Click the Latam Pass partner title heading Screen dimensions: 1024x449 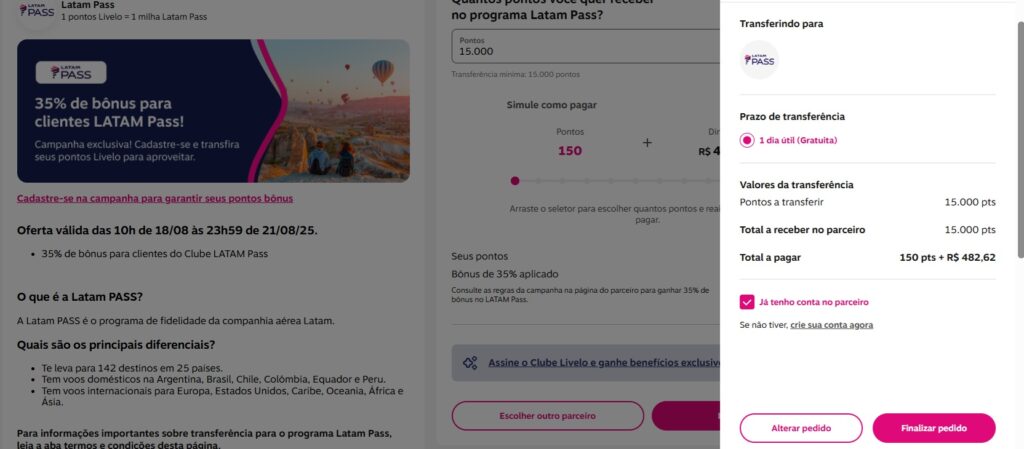pyautogui.click(x=88, y=5)
